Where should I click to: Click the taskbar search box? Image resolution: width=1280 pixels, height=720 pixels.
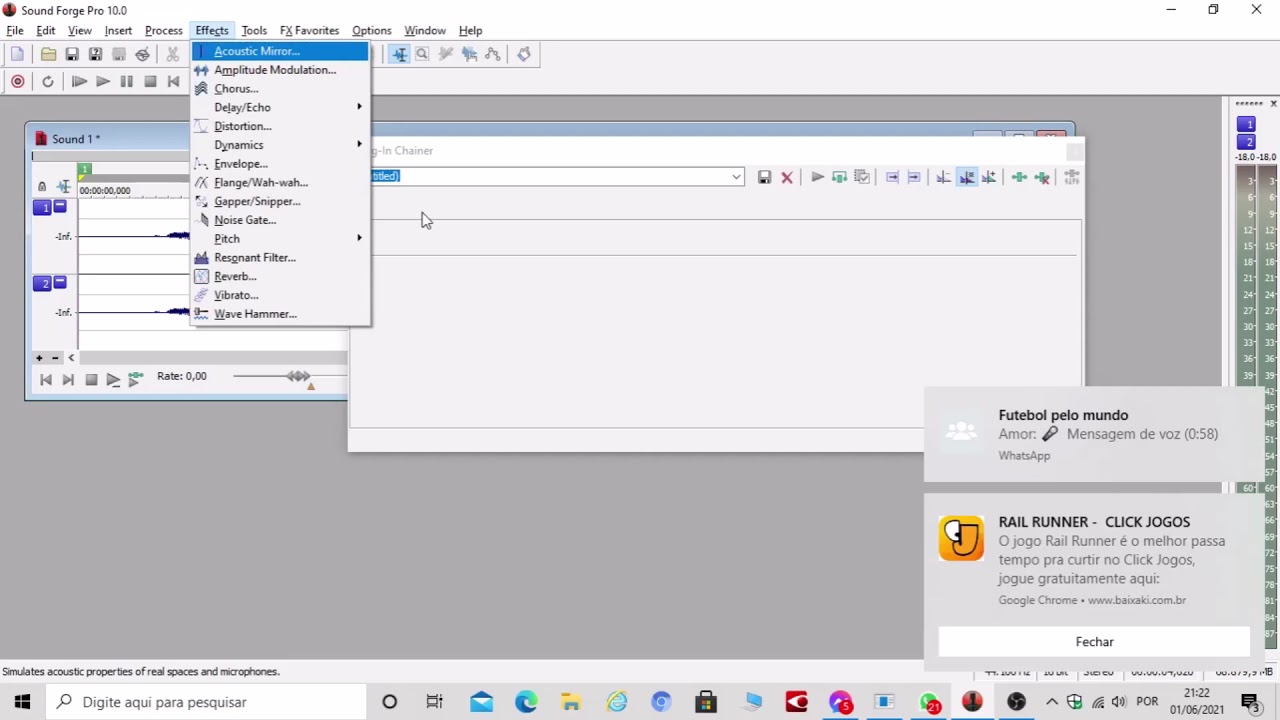click(x=205, y=702)
